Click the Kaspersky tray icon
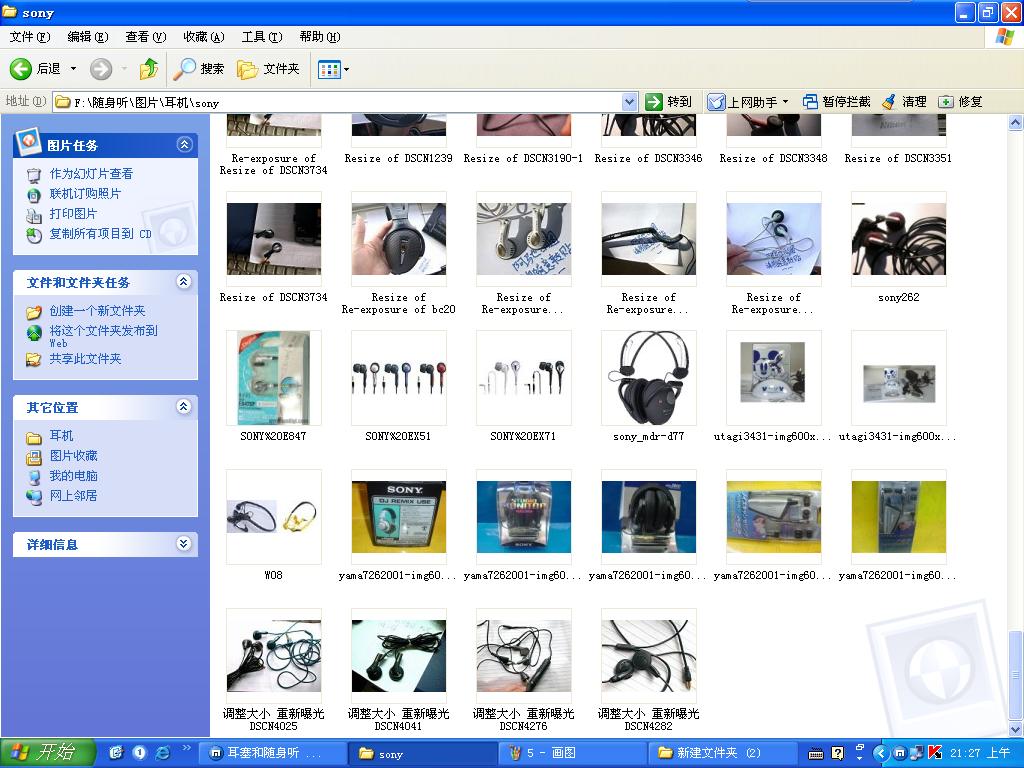The image size is (1024, 768). coord(934,753)
